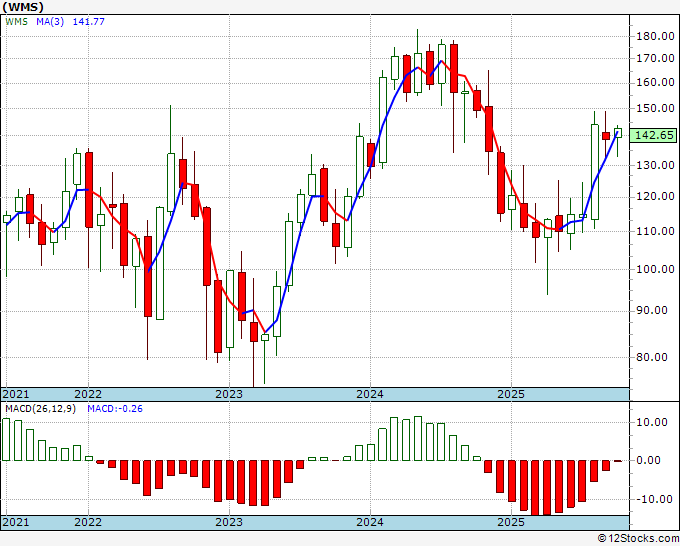Click 2021 on the price chart time axis

pos(16,394)
